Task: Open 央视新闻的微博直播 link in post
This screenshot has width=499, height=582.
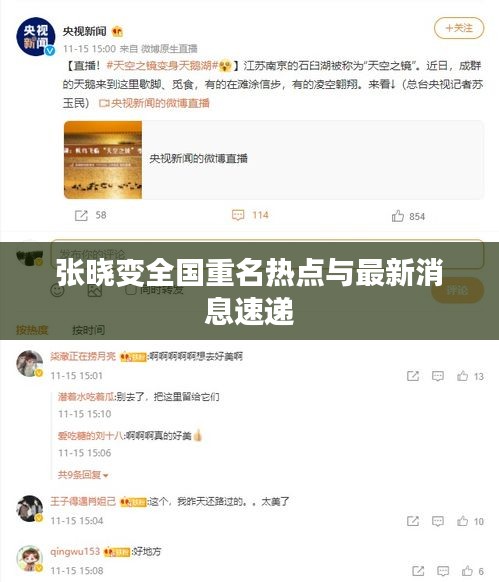Action: [154, 103]
